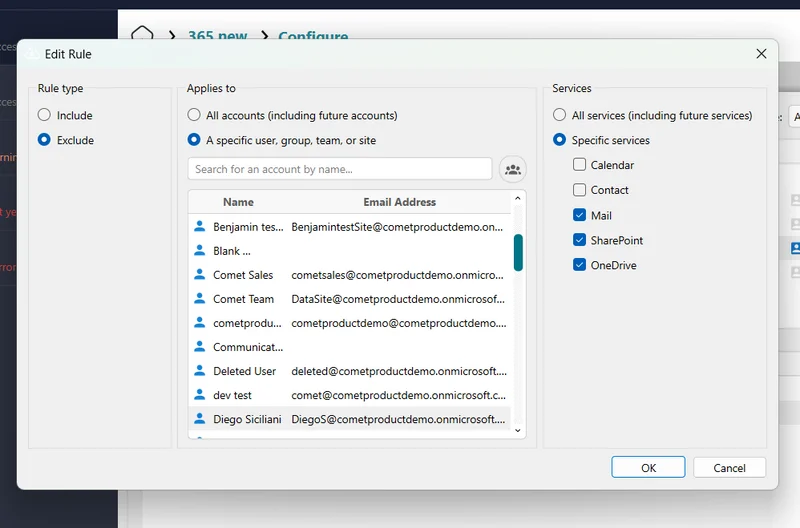Close the Edit Rule dialog
Image resolution: width=800 pixels, height=528 pixels.
pyautogui.click(x=761, y=54)
